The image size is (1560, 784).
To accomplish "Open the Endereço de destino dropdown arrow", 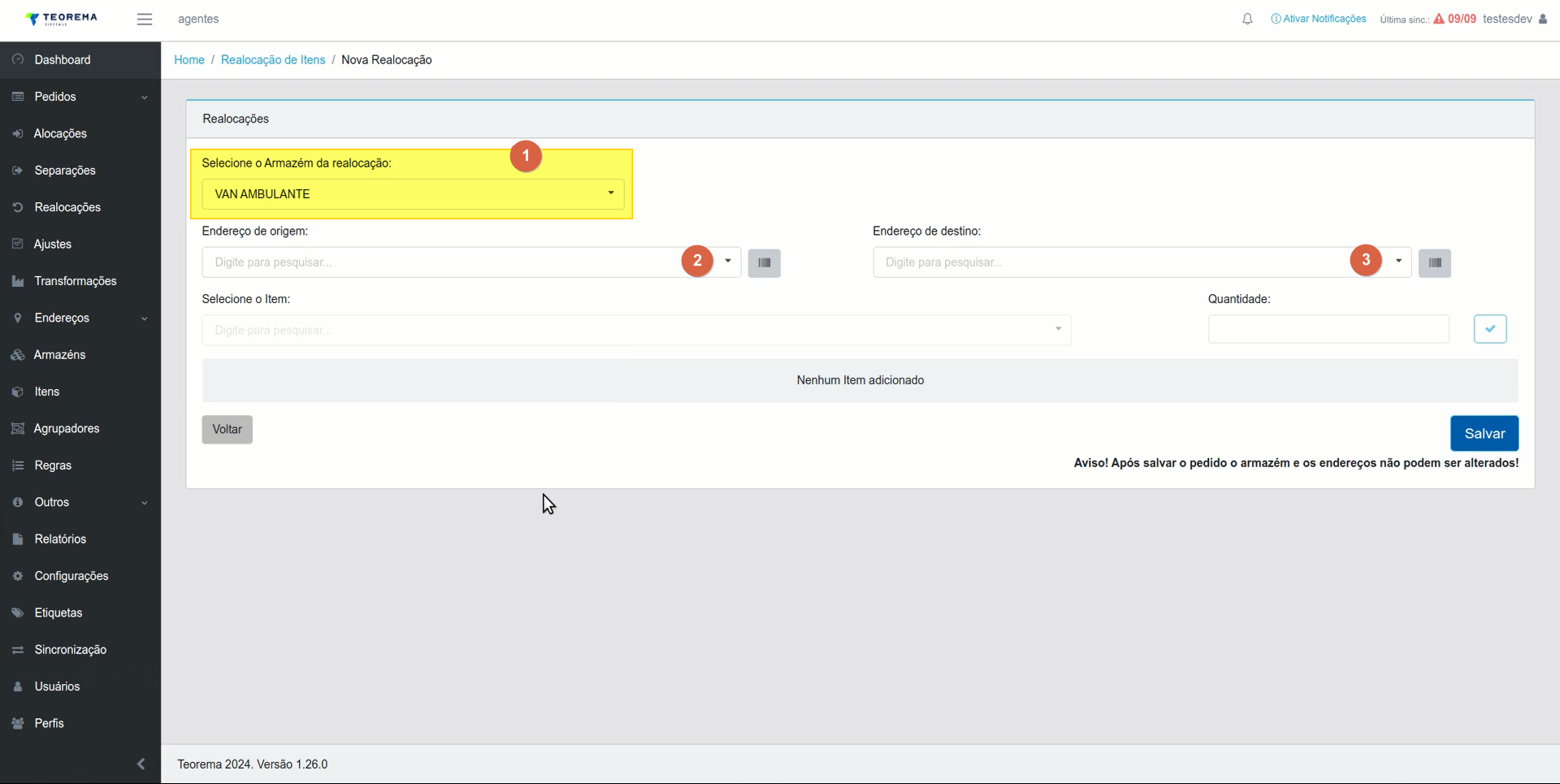I will tap(1398, 261).
